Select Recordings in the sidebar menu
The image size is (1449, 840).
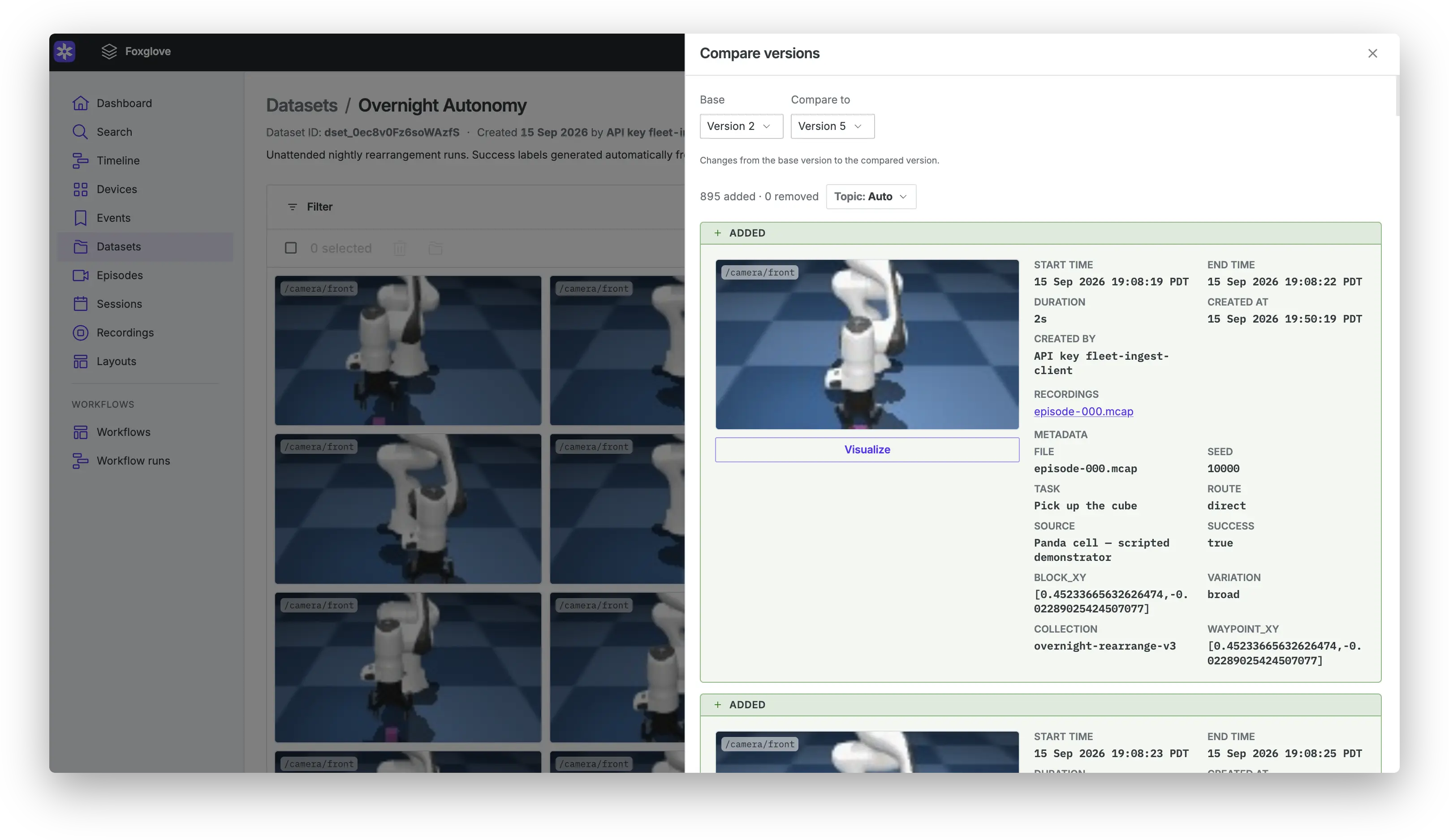pyautogui.click(x=125, y=333)
